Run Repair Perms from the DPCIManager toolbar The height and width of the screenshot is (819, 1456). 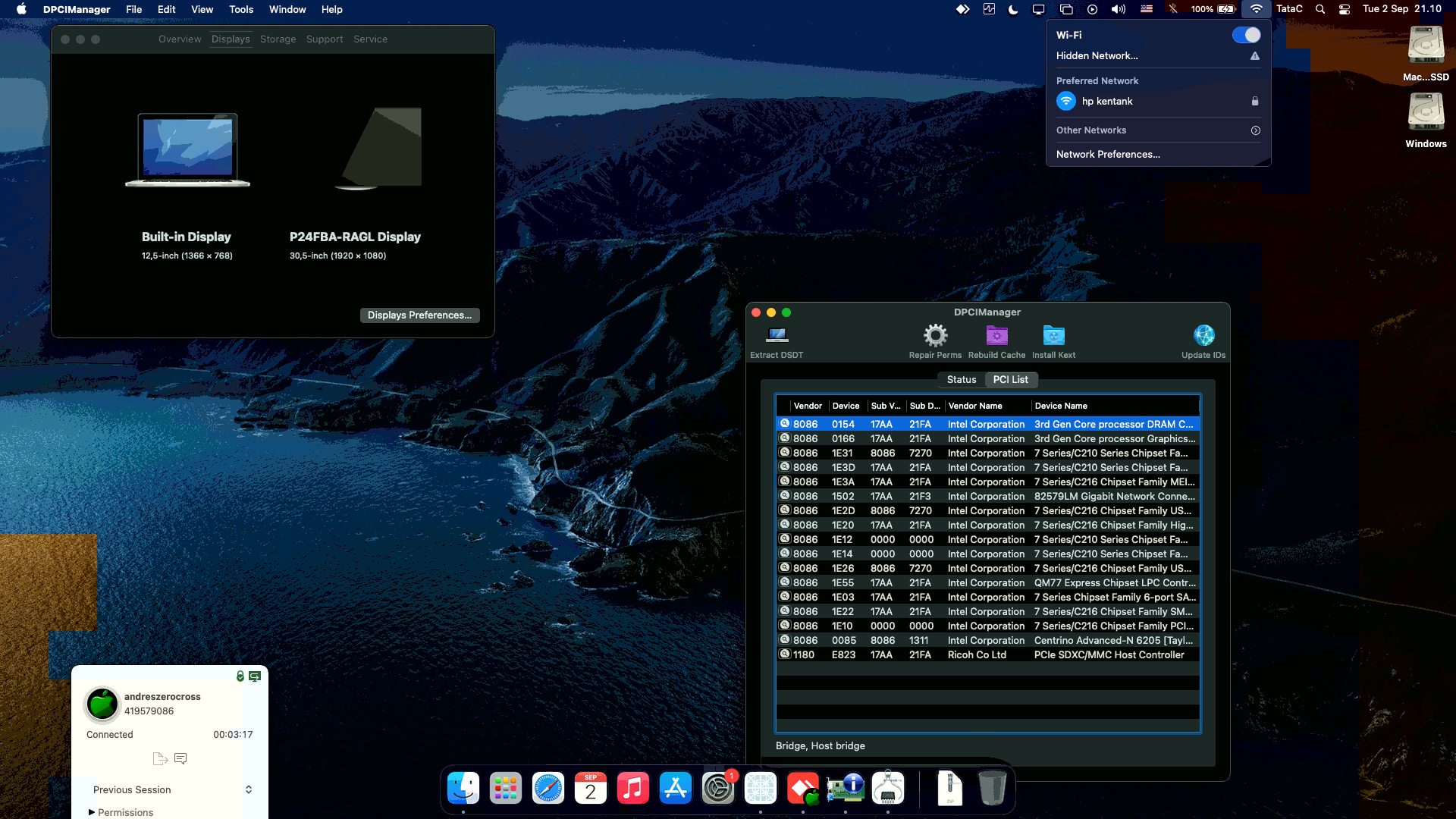[935, 335]
